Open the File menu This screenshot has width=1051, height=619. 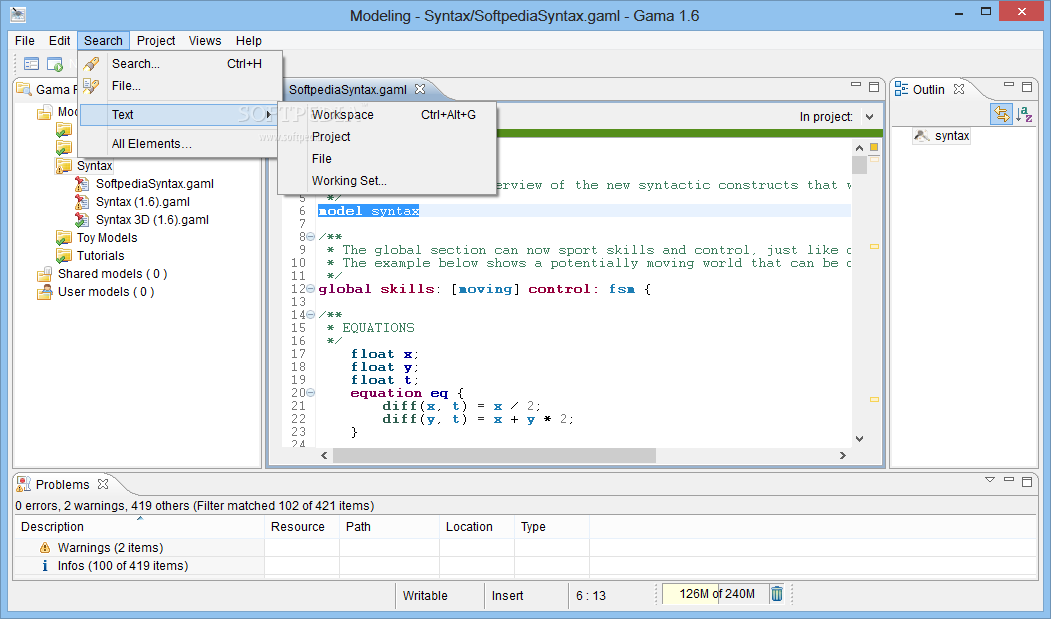coord(25,40)
